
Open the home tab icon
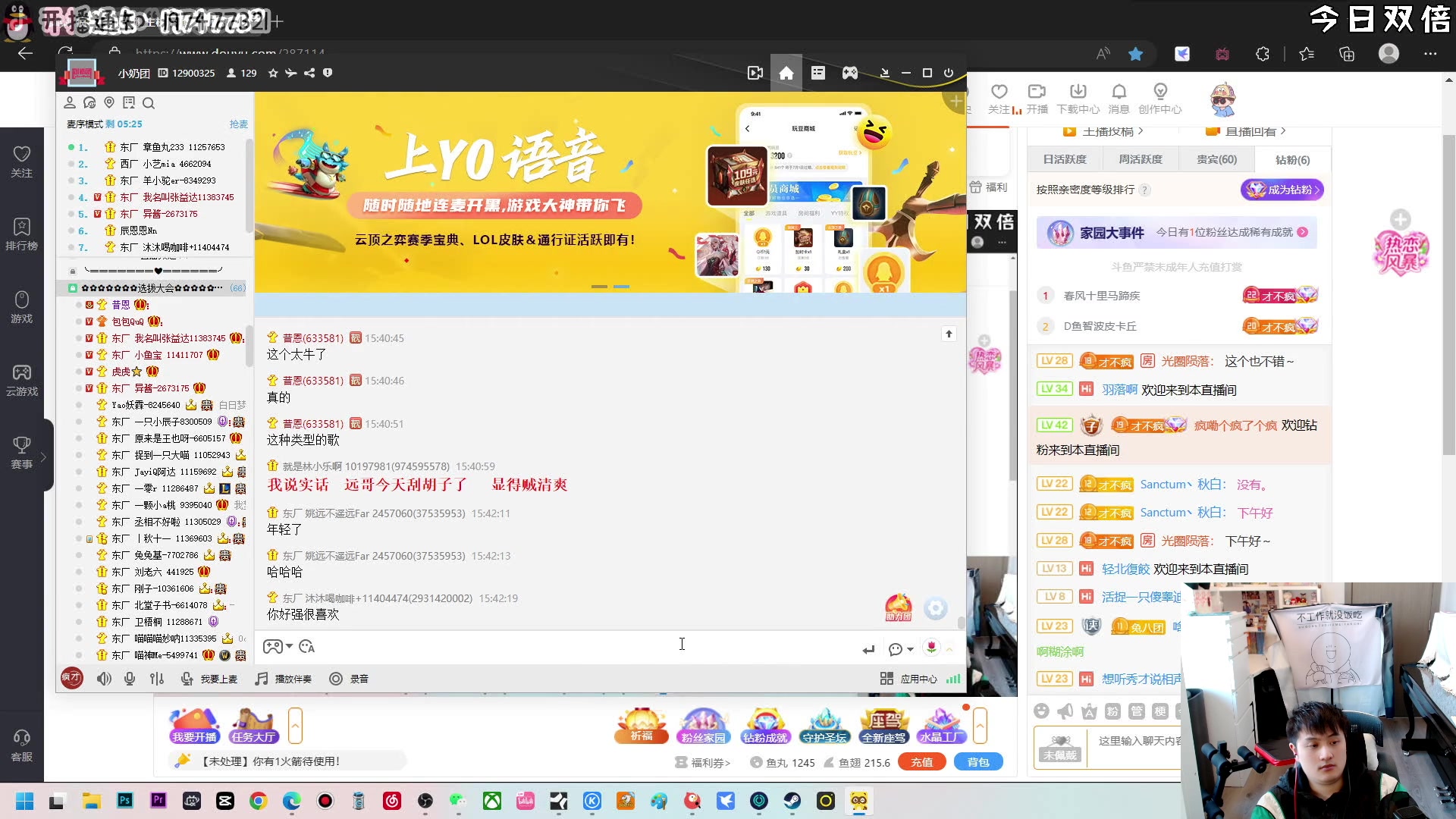(786, 73)
